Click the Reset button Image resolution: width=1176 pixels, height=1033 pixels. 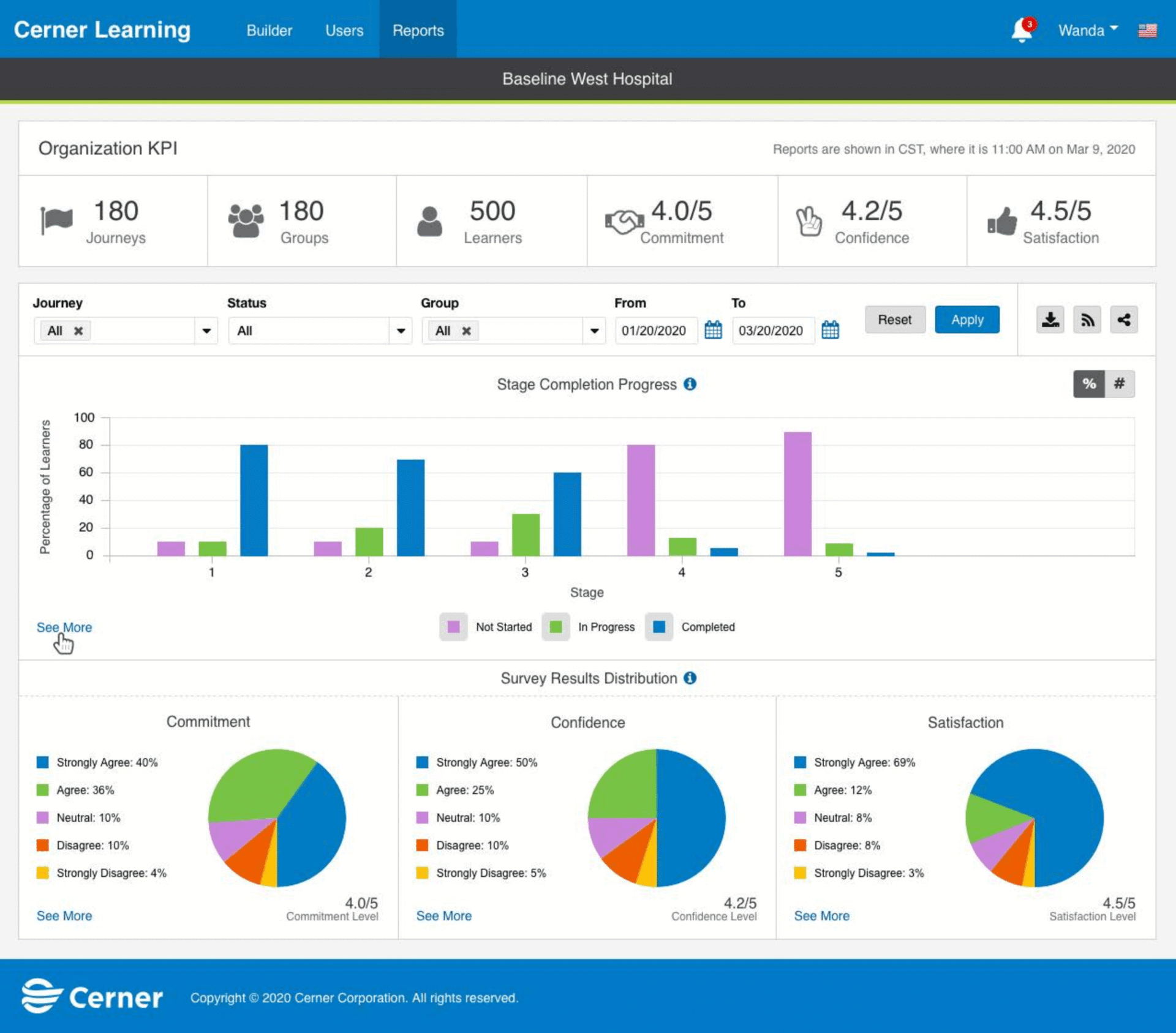point(895,320)
